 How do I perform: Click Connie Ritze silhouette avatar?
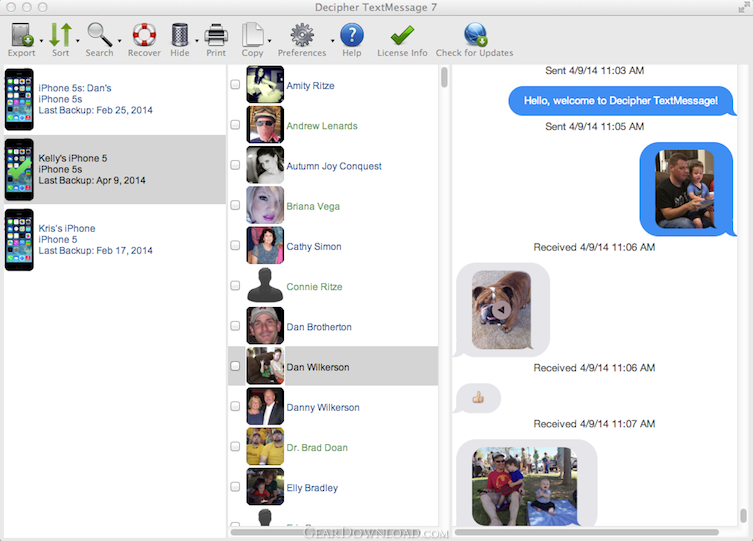[265, 286]
